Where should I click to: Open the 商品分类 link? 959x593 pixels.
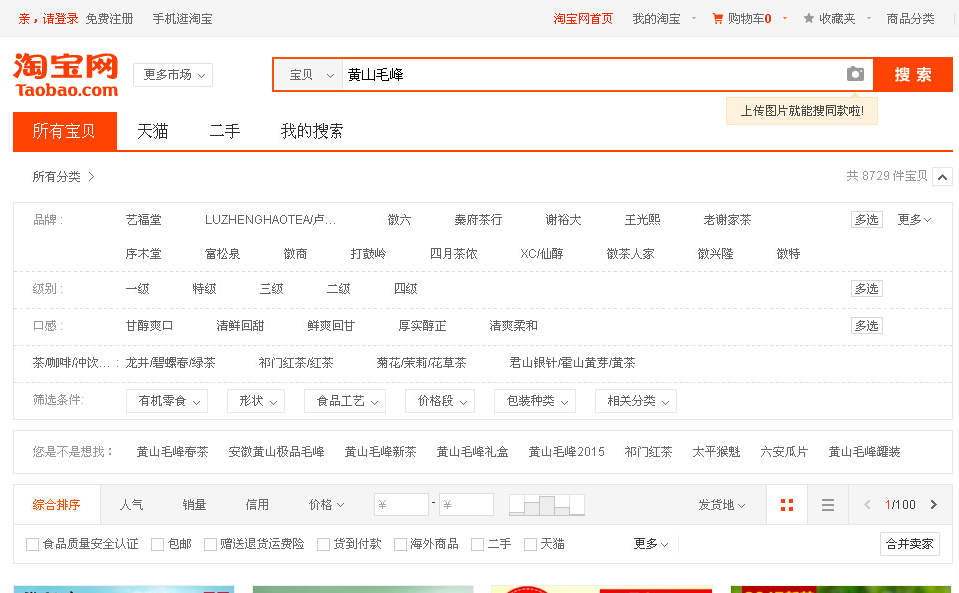pyautogui.click(x=911, y=19)
